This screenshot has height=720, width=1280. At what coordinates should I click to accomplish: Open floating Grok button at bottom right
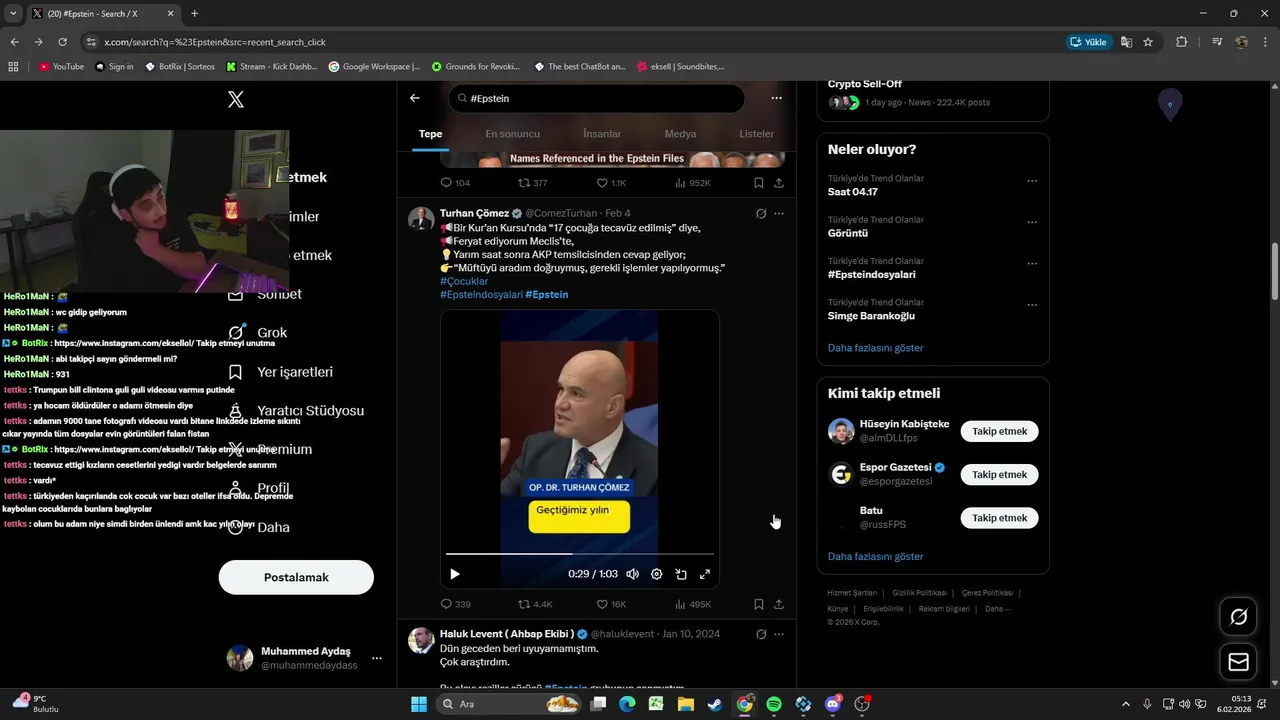tap(1238, 617)
